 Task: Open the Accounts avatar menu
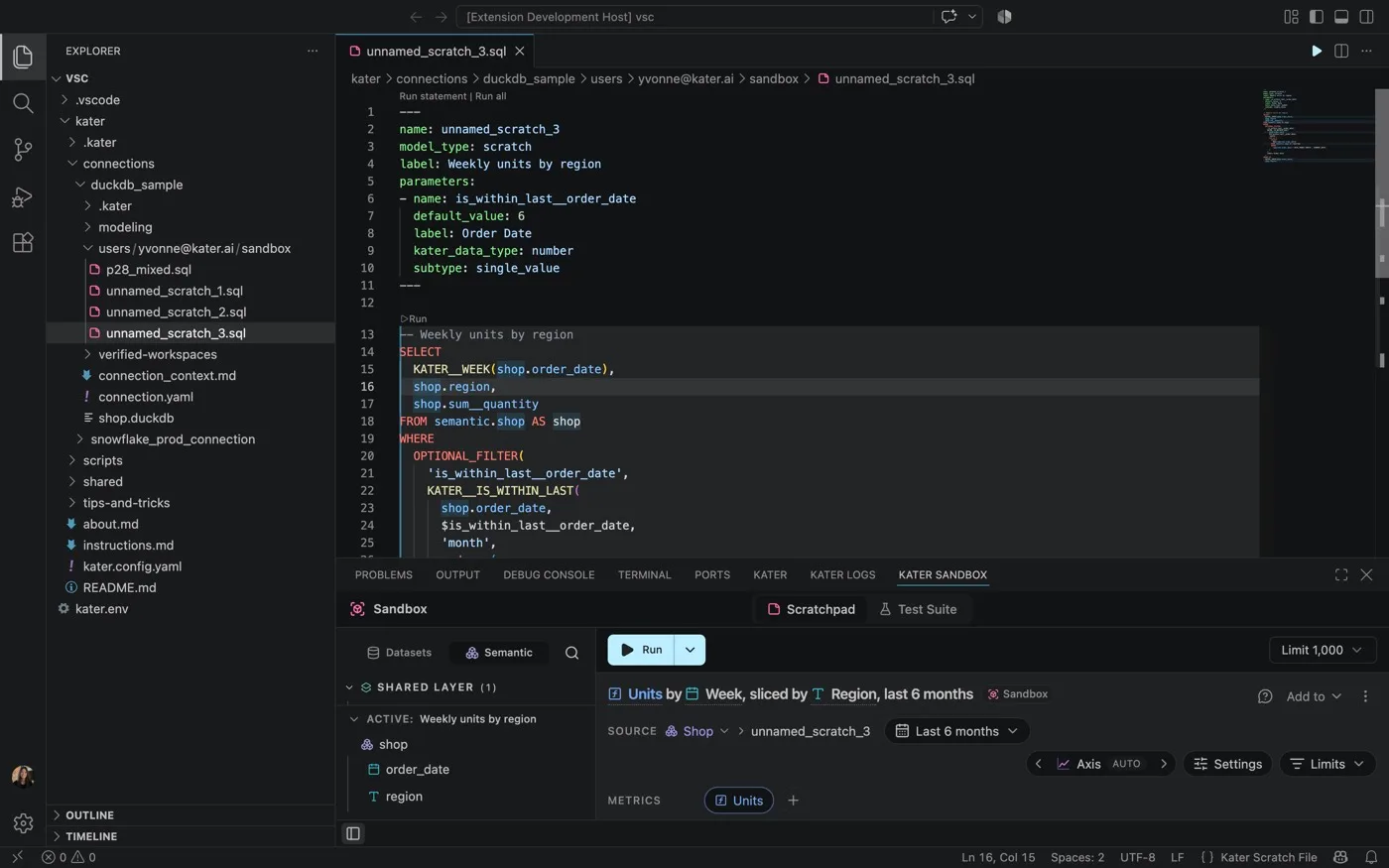tap(23, 777)
